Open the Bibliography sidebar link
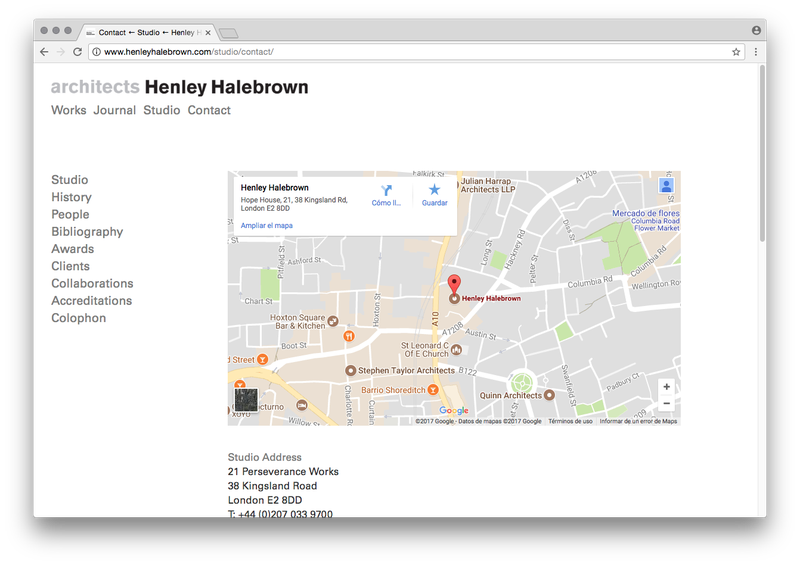Screen dimensions: 800x565 87,232
